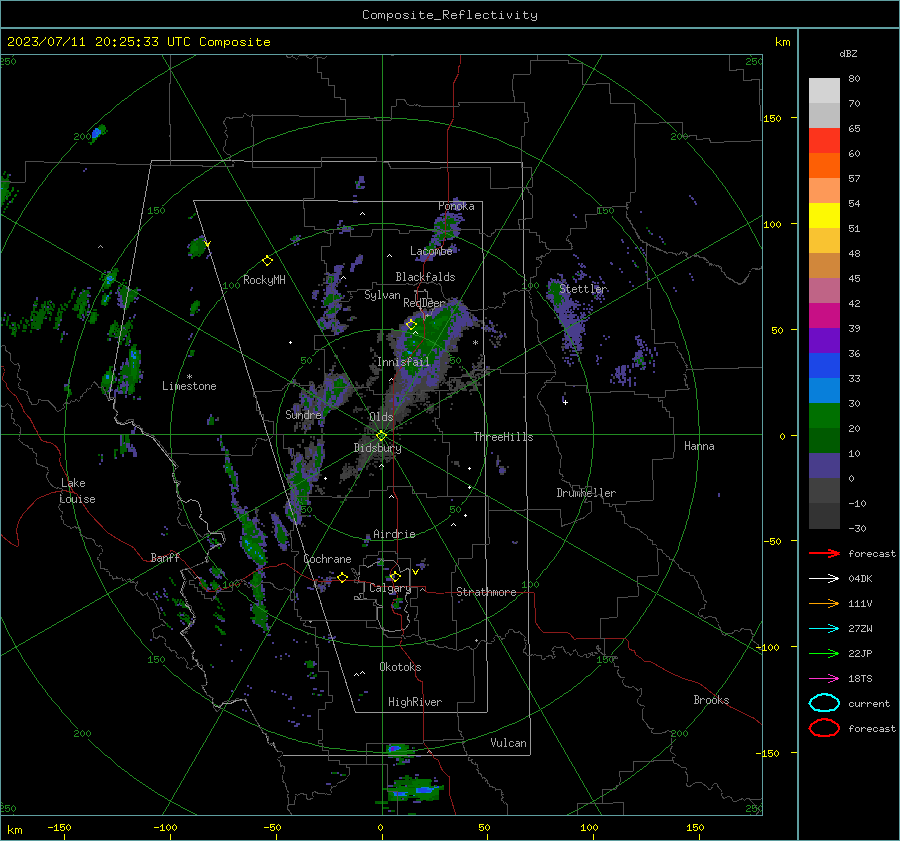900x841 pixels.
Task: Click the white plus marker west of Hanna
Action: click(565, 402)
